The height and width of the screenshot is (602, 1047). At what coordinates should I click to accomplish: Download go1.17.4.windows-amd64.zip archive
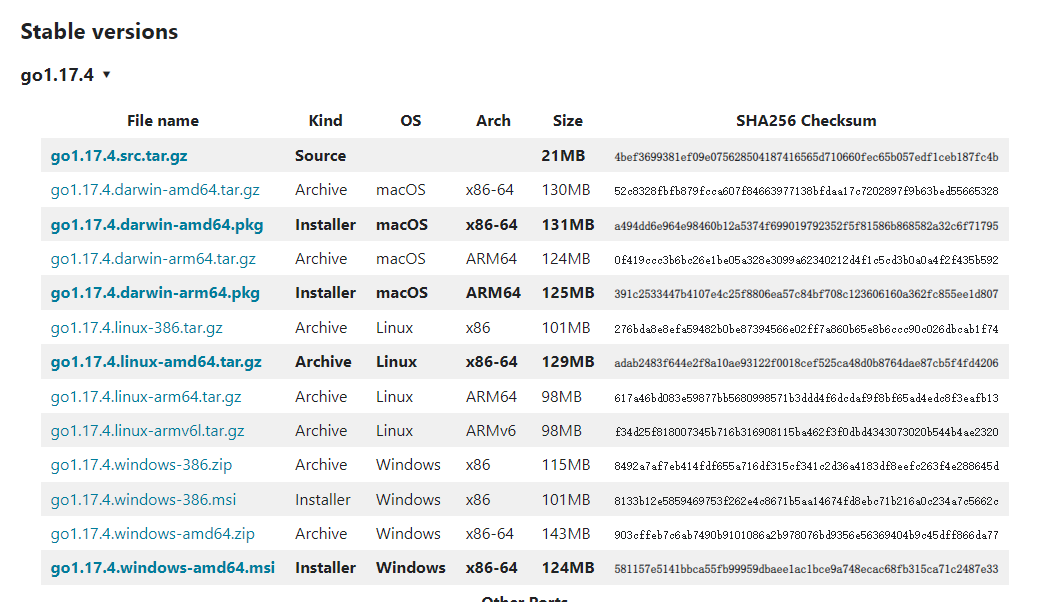coord(153,534)
